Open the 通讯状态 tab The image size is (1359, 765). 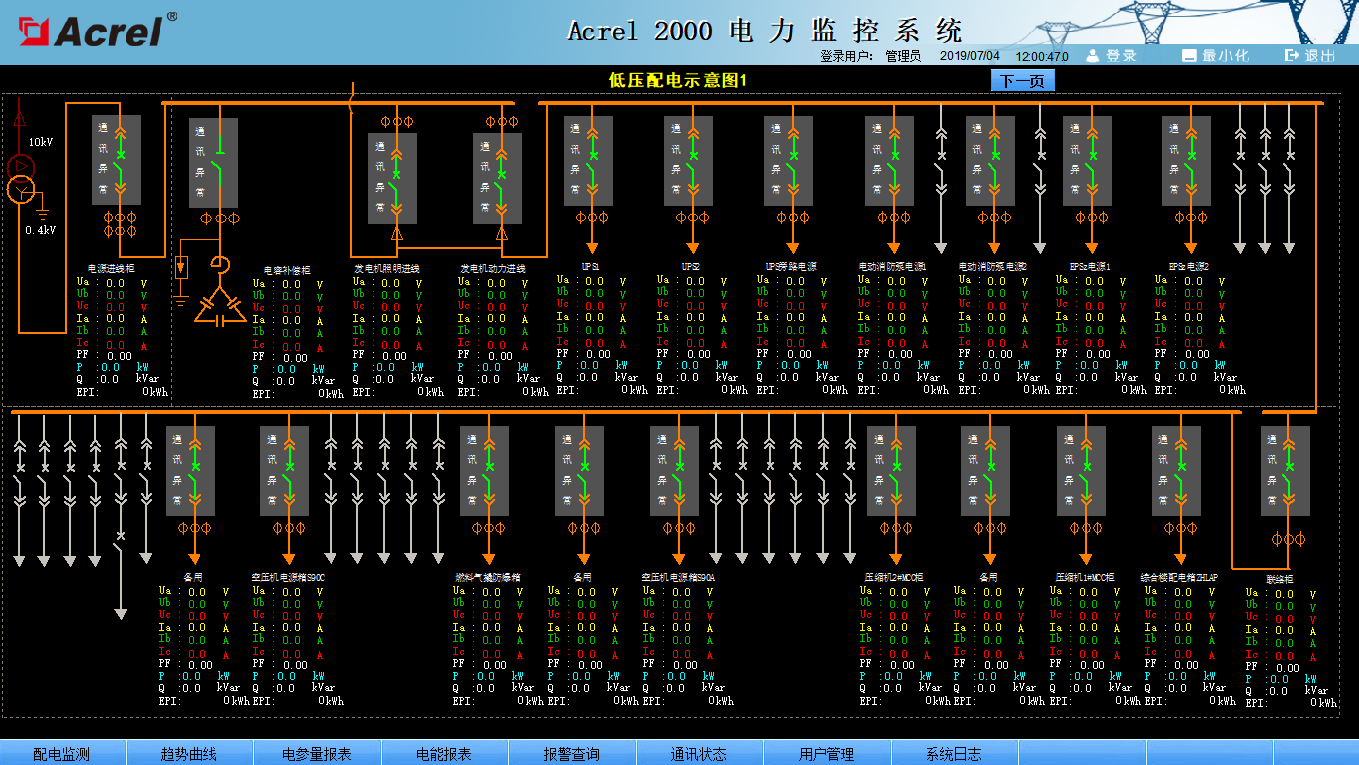click(x=699, y=753)
